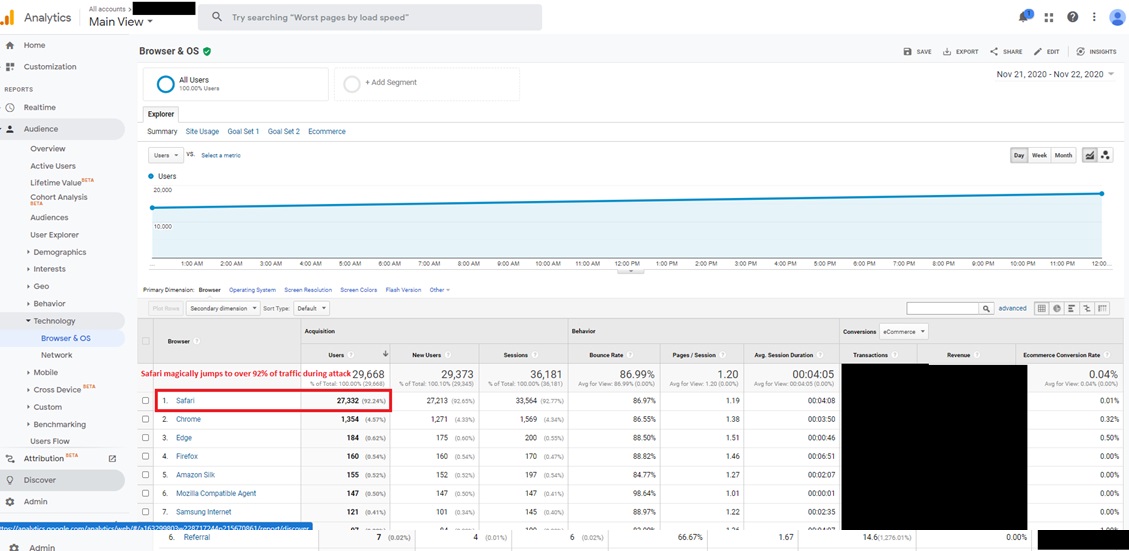Click the advanced filter link
The width and height of the screenshot is (1129, 551).
(1012, 308)
